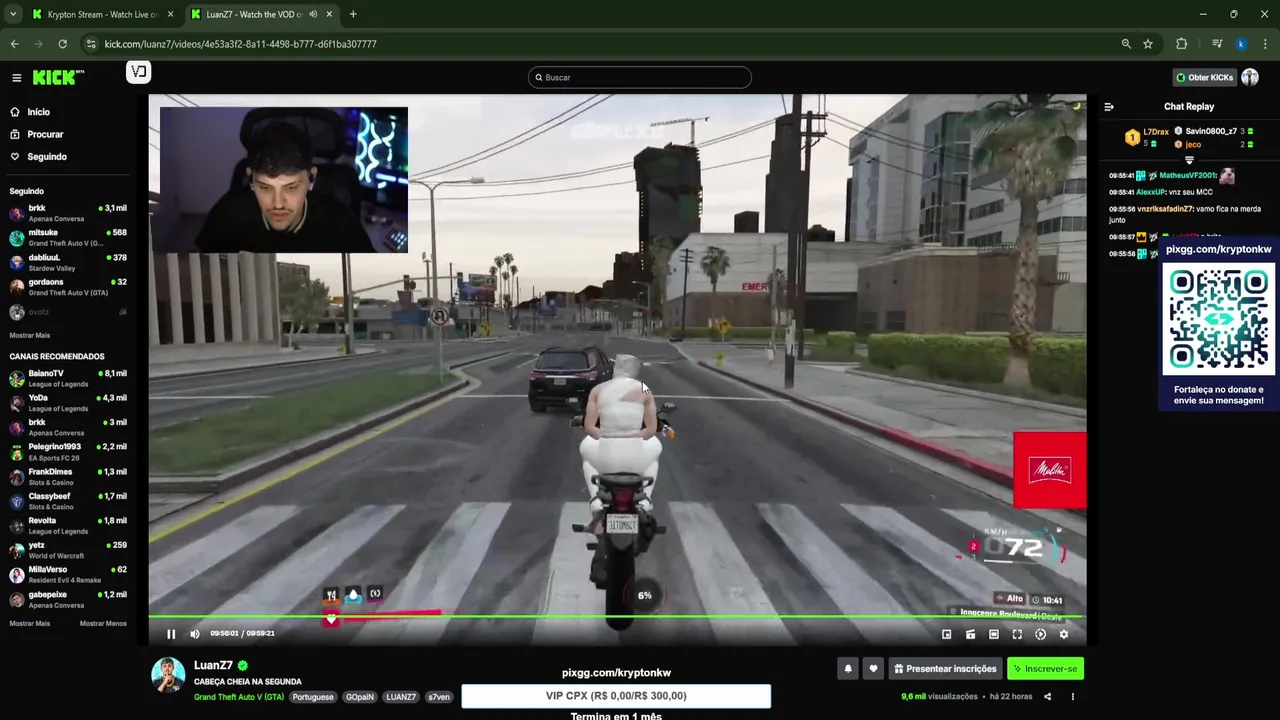Screen dimensions: 1280x720
Task: Follow LuanZ7 with heart button
Action: (873, 669)
